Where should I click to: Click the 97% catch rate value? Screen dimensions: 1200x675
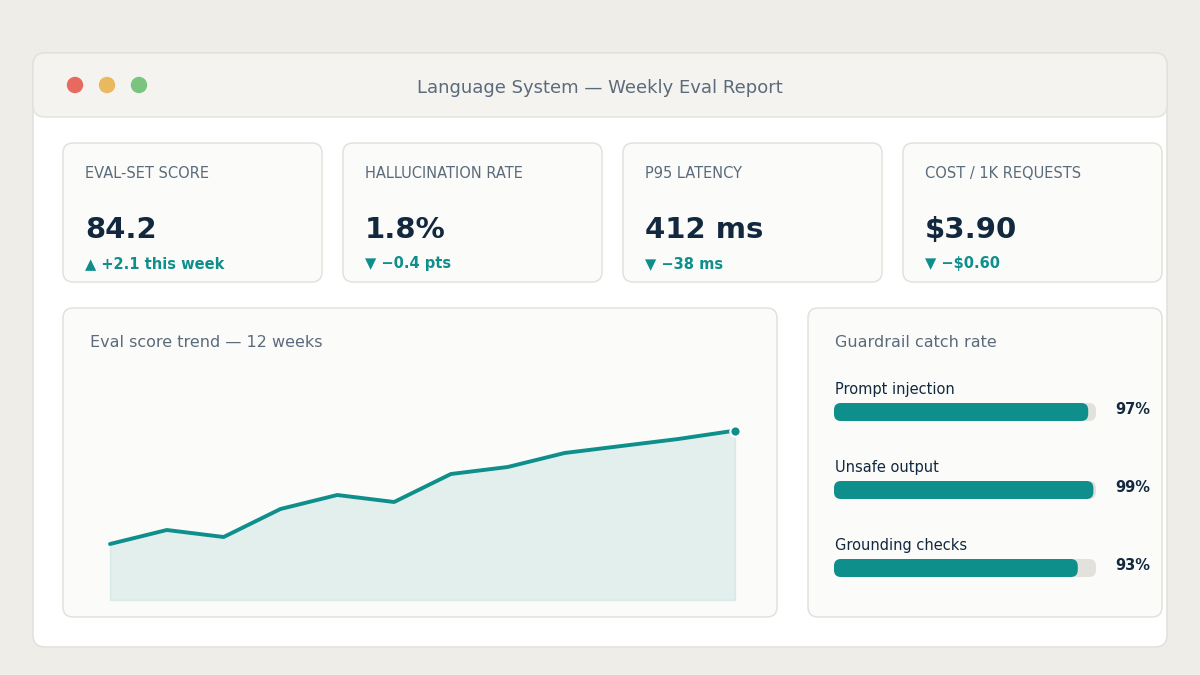pos(1132,409)
